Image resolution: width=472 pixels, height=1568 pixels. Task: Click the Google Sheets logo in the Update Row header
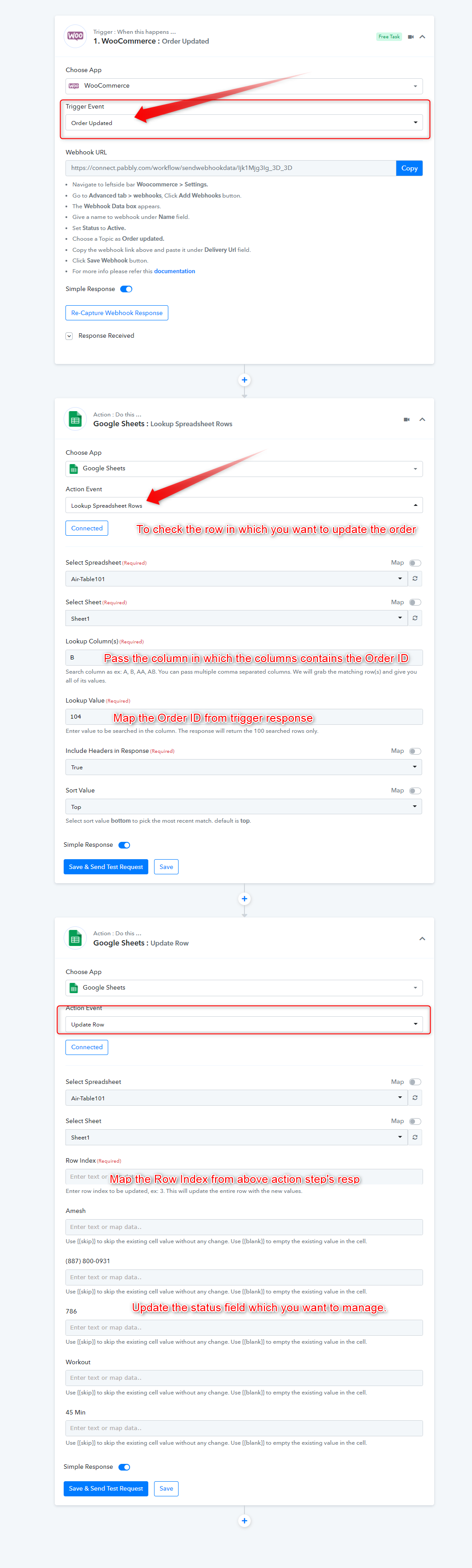[76, 938]
